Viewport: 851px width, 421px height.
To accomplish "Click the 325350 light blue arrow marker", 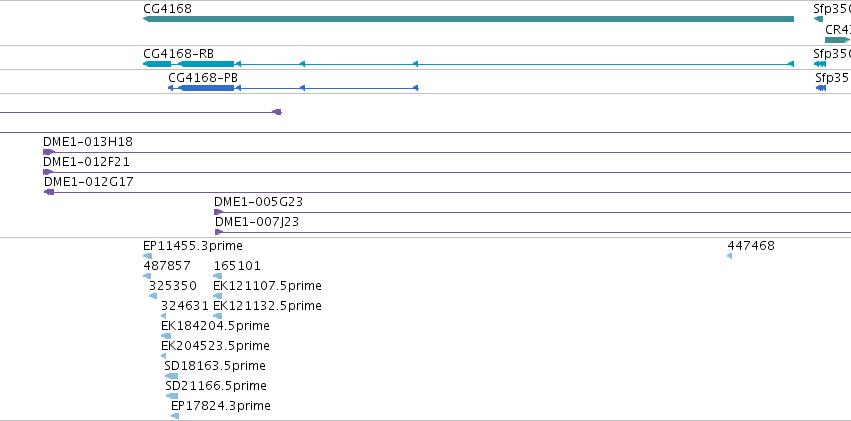I will [153, 296].
